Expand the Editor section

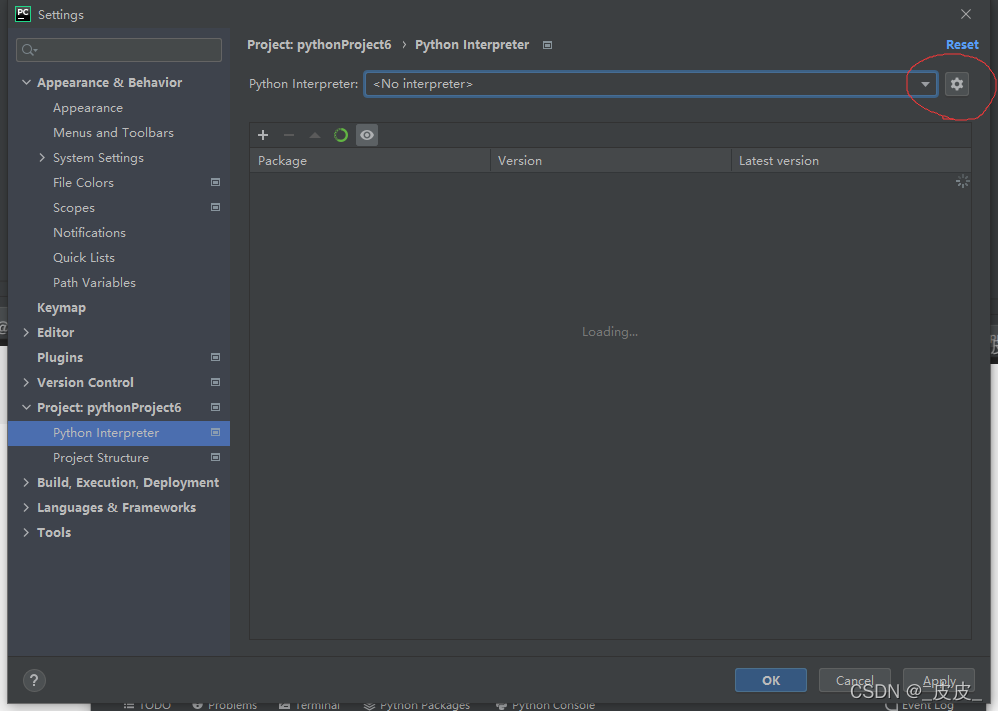pos(26,332)
